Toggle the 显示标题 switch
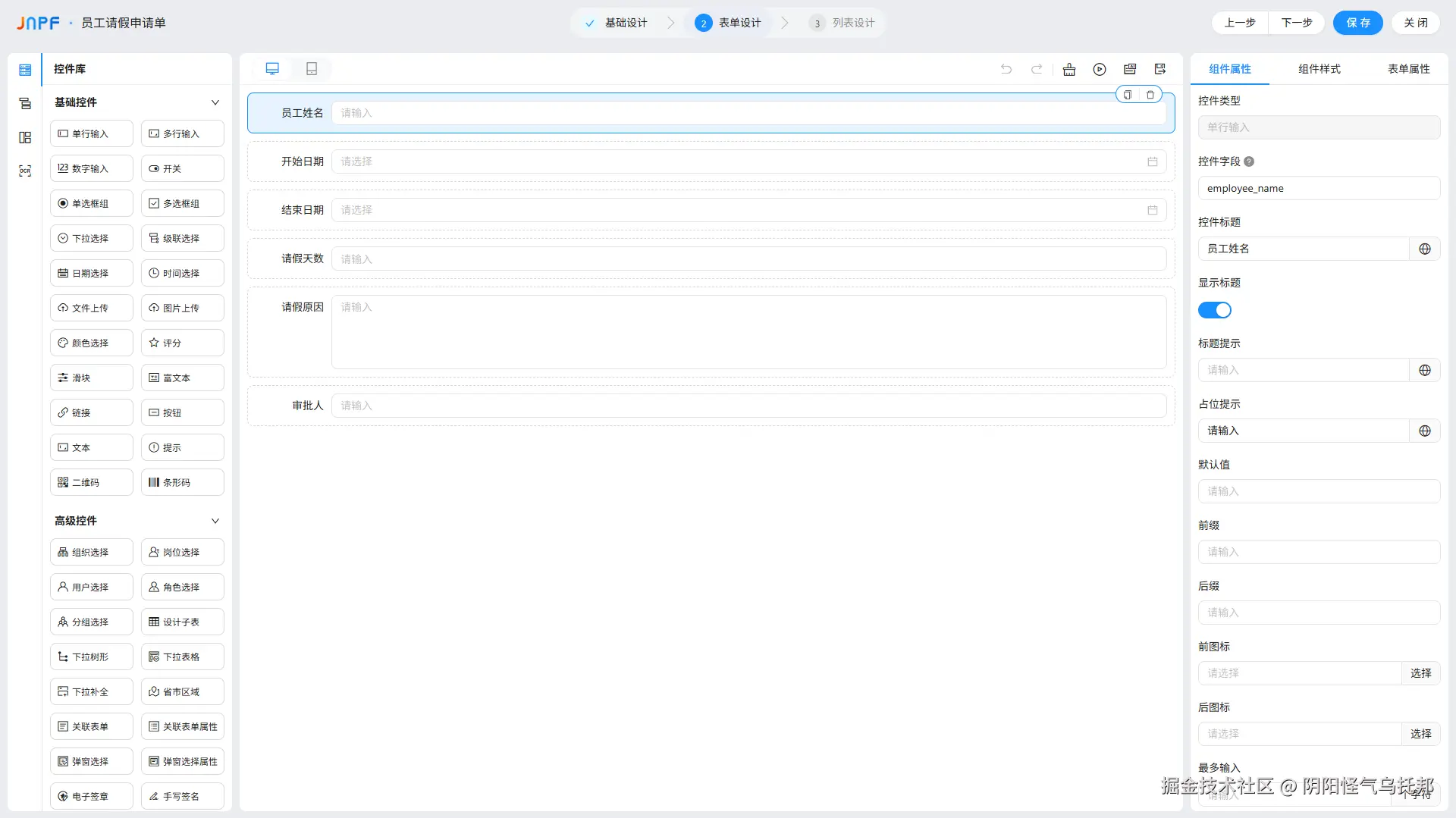 (1215, 310)
